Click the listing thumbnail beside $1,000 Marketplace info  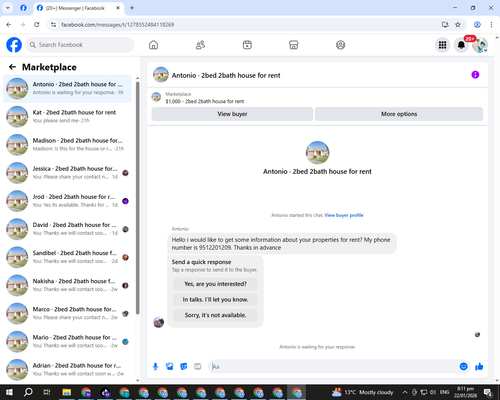(156, 97)
